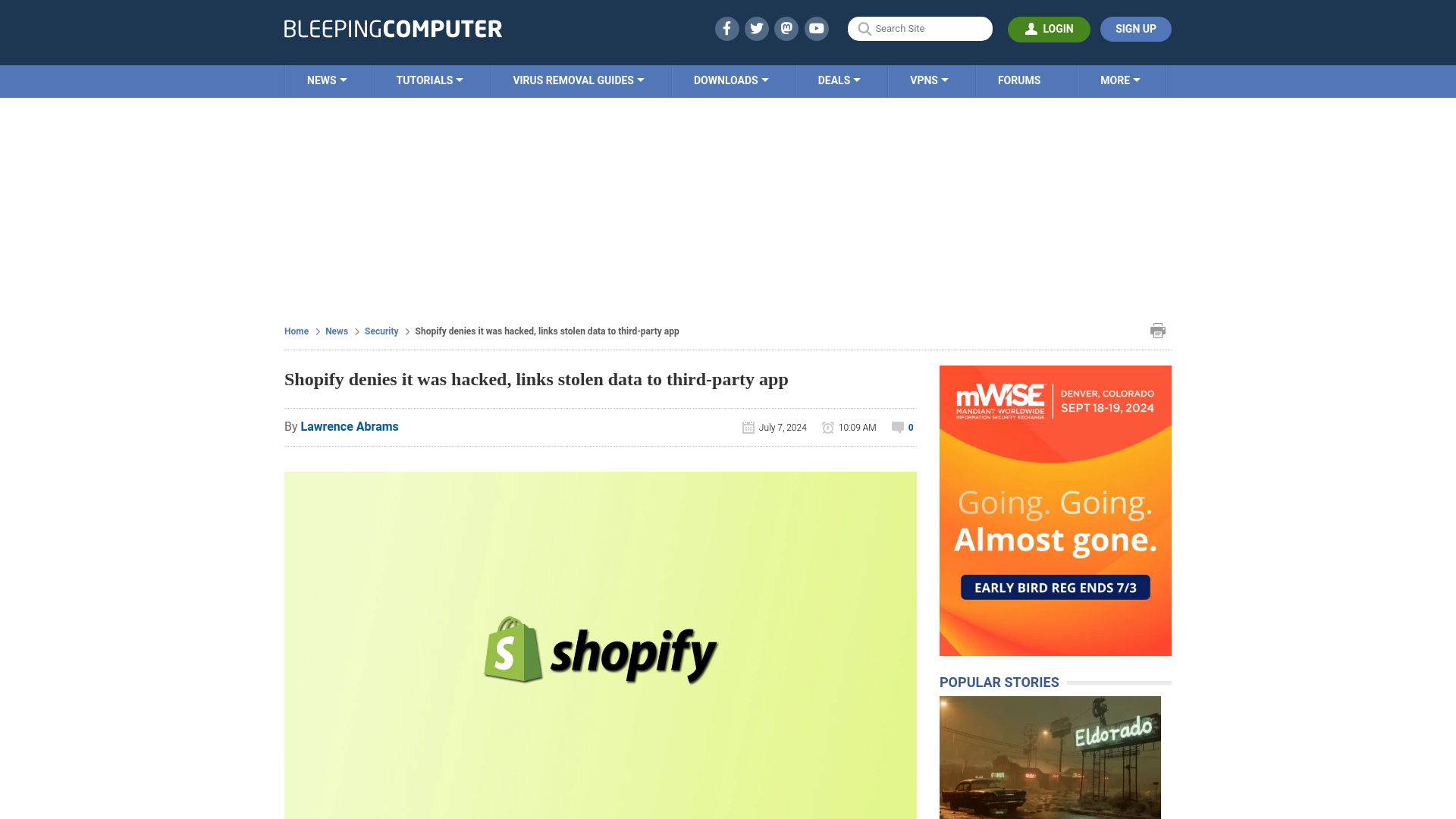Click the LOGIN button
This screenshot has height=819, width=1456.
click(1049, 29)
